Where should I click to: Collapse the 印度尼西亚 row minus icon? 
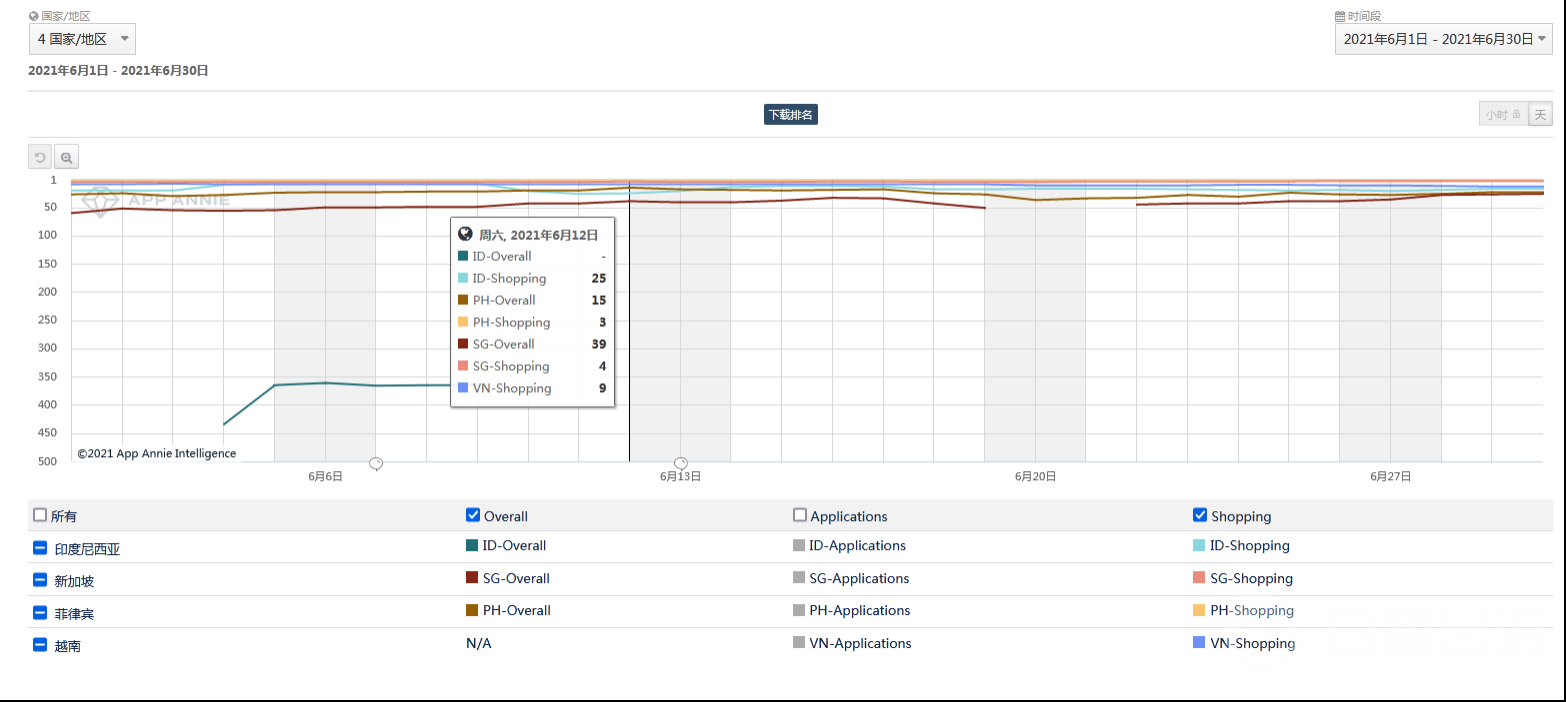[x=40, y=548]
